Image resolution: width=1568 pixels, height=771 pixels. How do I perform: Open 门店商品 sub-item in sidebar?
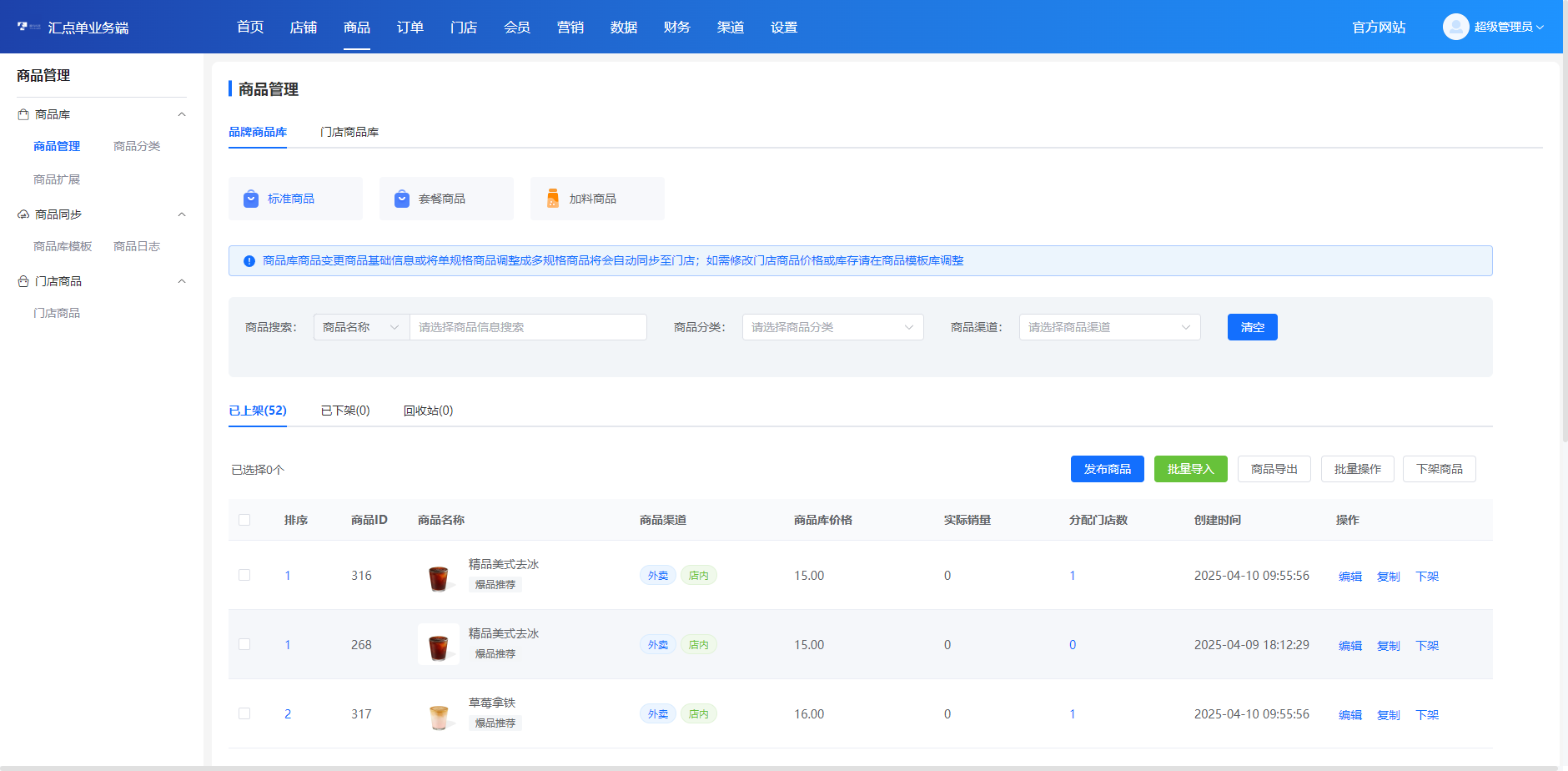point(57,313)
